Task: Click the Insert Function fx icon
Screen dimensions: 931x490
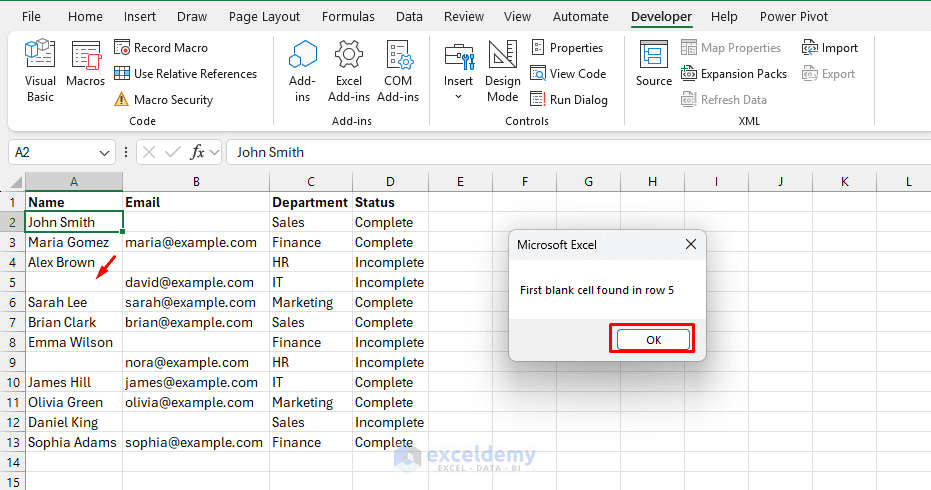Action: [x=197, y=153]
